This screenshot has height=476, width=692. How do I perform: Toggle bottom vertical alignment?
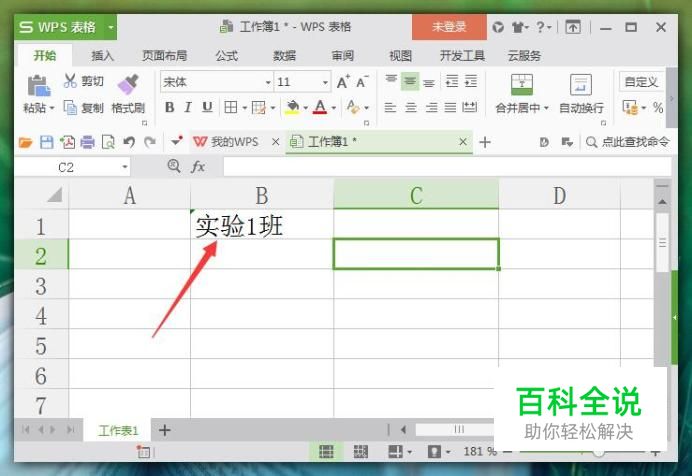tap(429, 82)
